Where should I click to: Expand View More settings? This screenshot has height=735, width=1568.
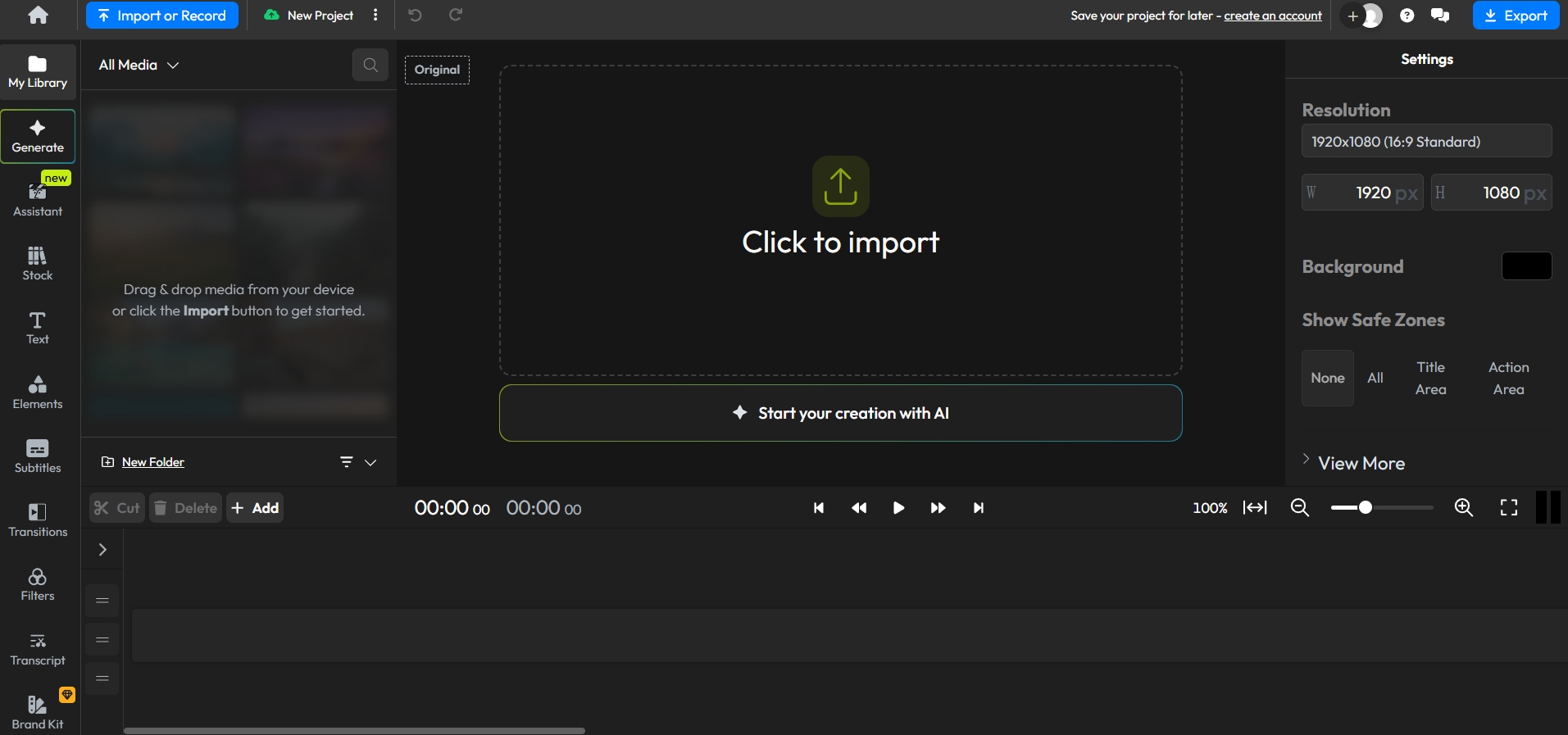pos(1353,463)
